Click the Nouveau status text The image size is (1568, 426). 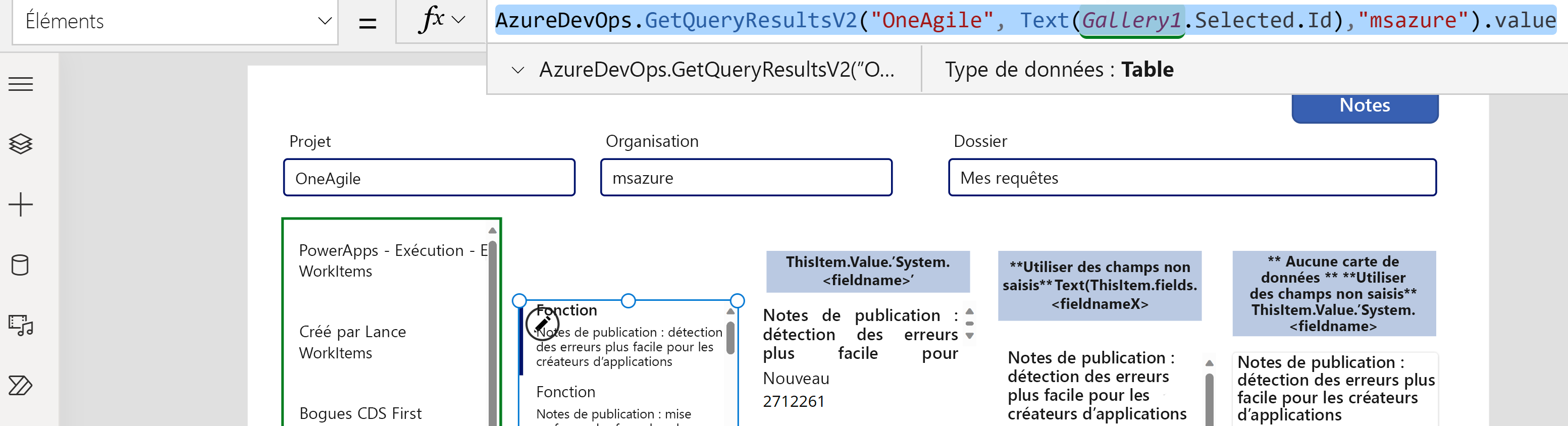point(796,379)
